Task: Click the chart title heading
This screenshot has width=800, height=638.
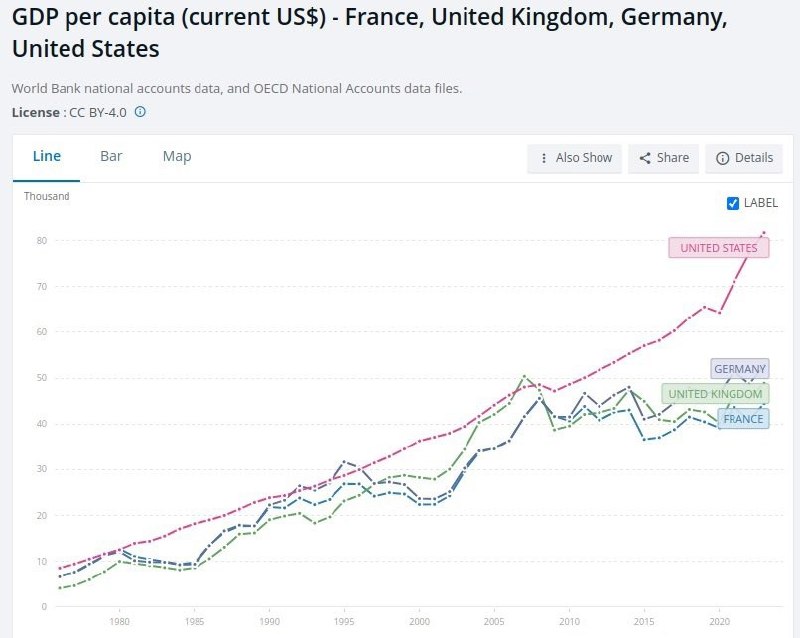Action: (369, 33)
